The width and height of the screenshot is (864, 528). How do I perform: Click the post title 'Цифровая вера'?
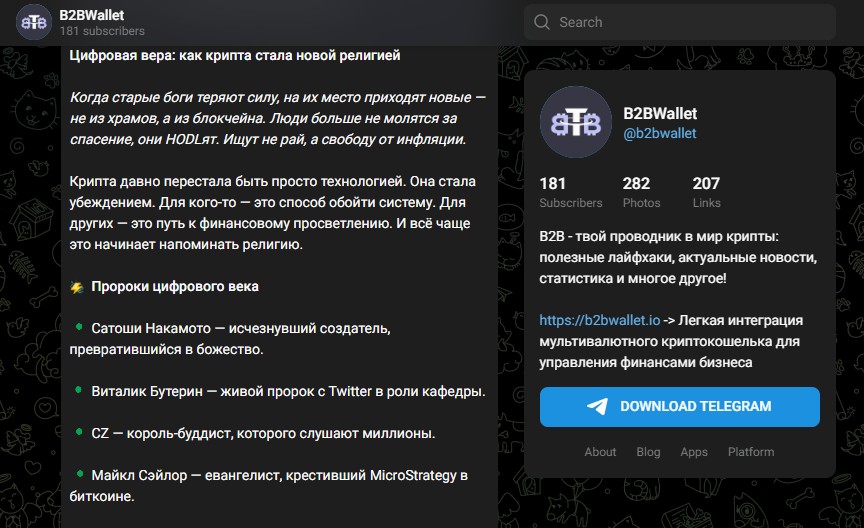click(235, 56)
